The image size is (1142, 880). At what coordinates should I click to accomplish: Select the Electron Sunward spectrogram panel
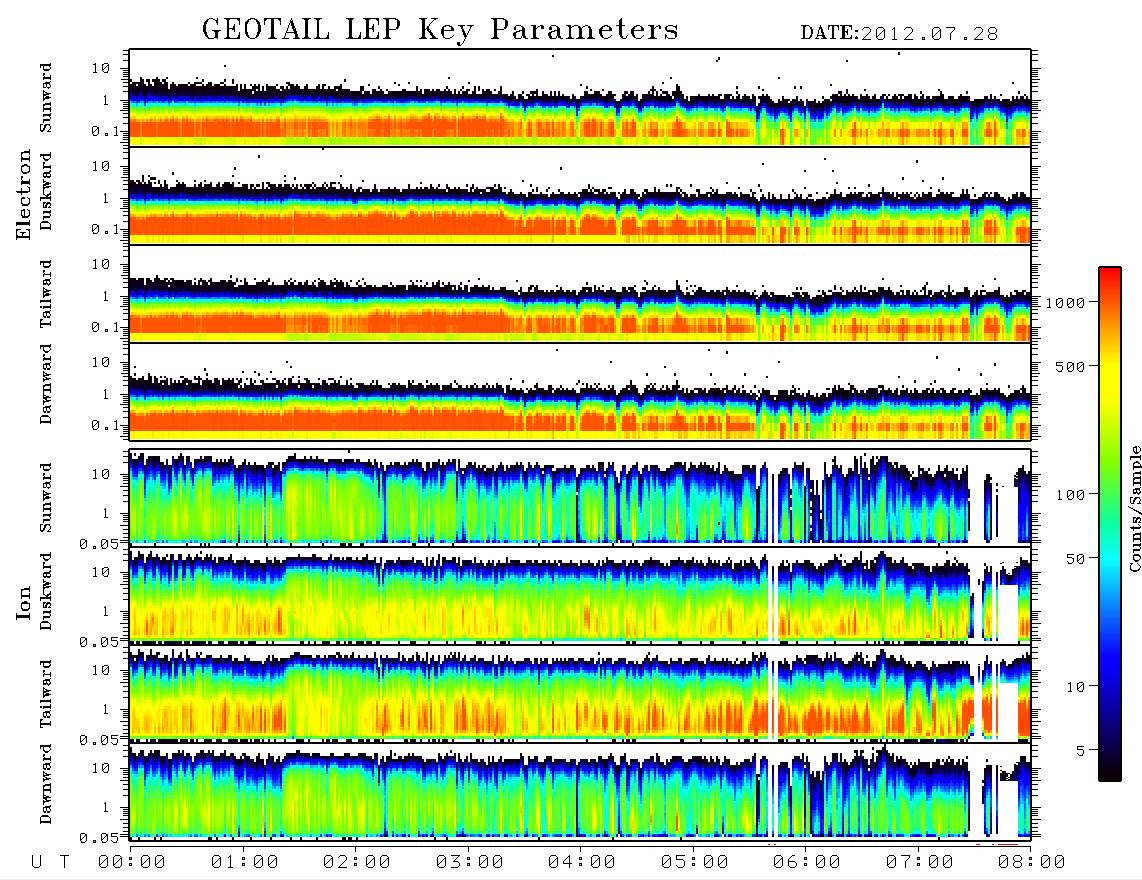(580, 98)
